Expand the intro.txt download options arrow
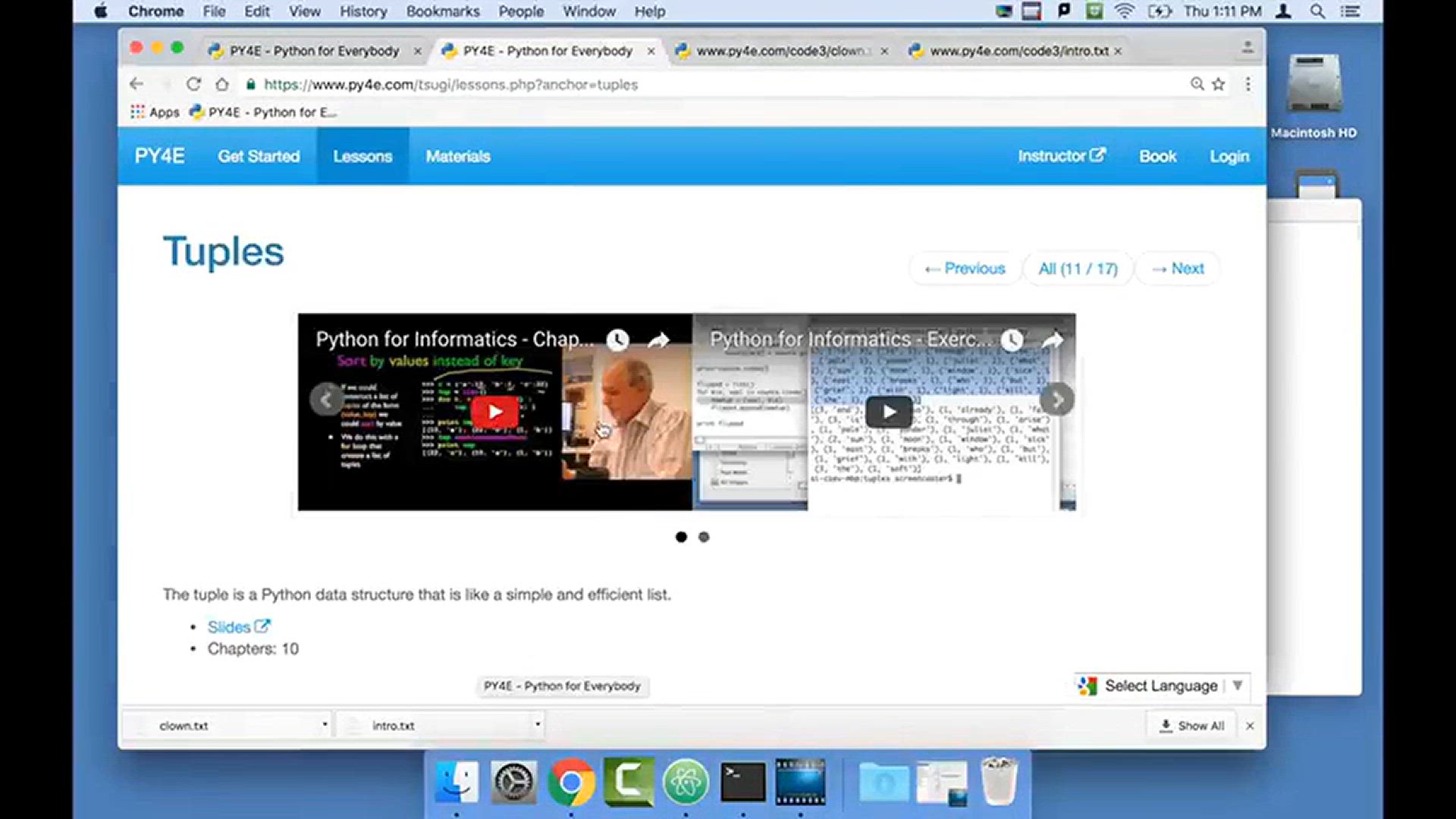Screen dimensions: 1456x819 point(538,724)
